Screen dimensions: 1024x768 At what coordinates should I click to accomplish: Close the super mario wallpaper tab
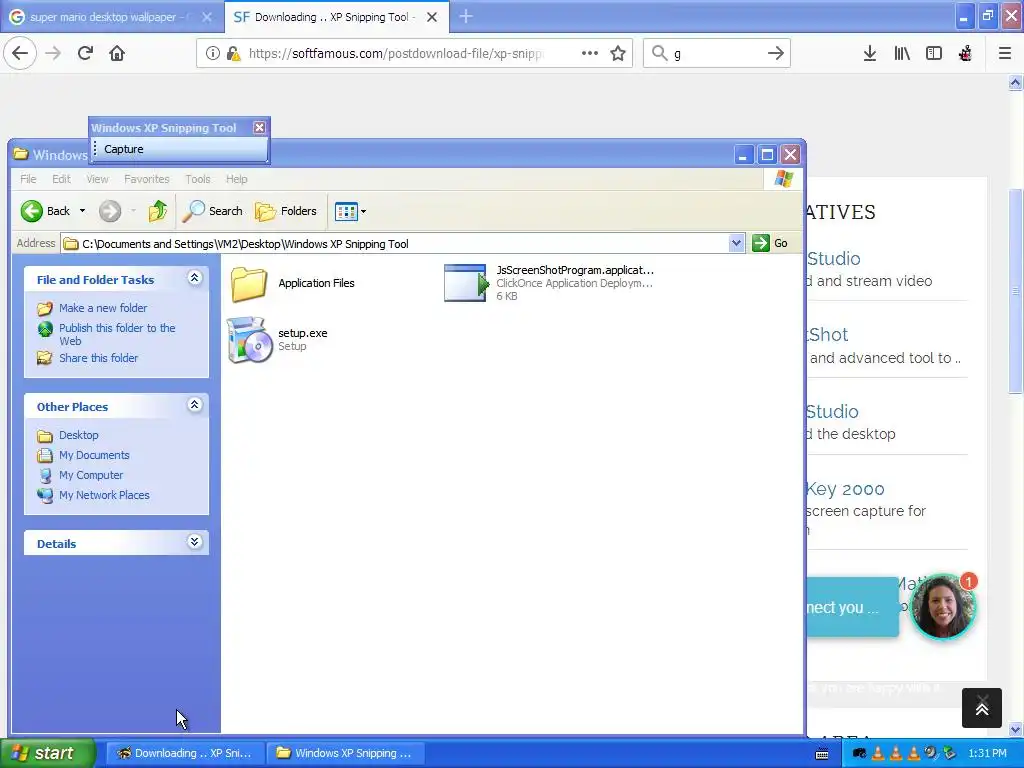tap(206, 17)
